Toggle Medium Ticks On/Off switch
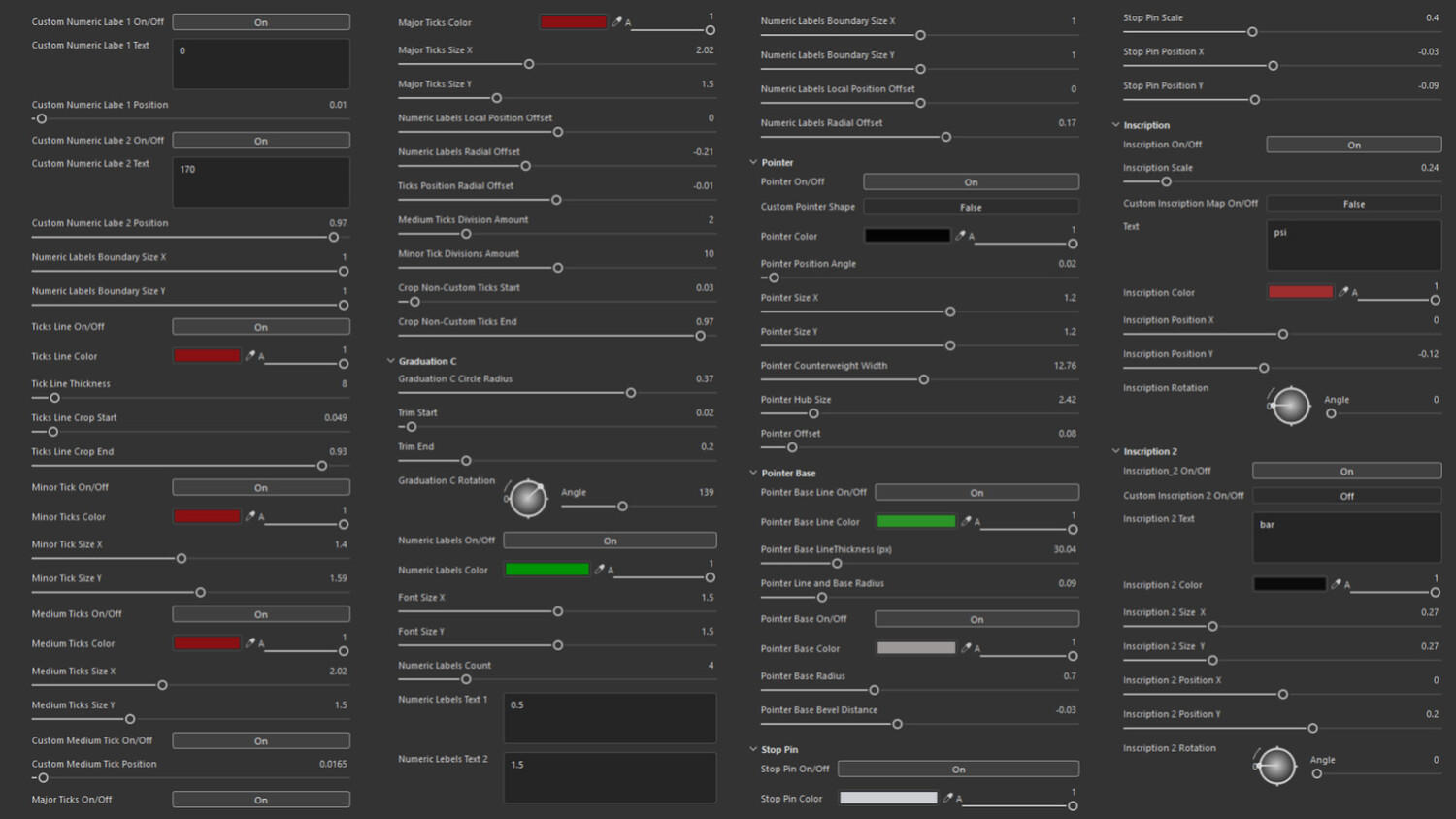Image resolution: width=1456 pixels, height=819 pixels. [261, 613]
